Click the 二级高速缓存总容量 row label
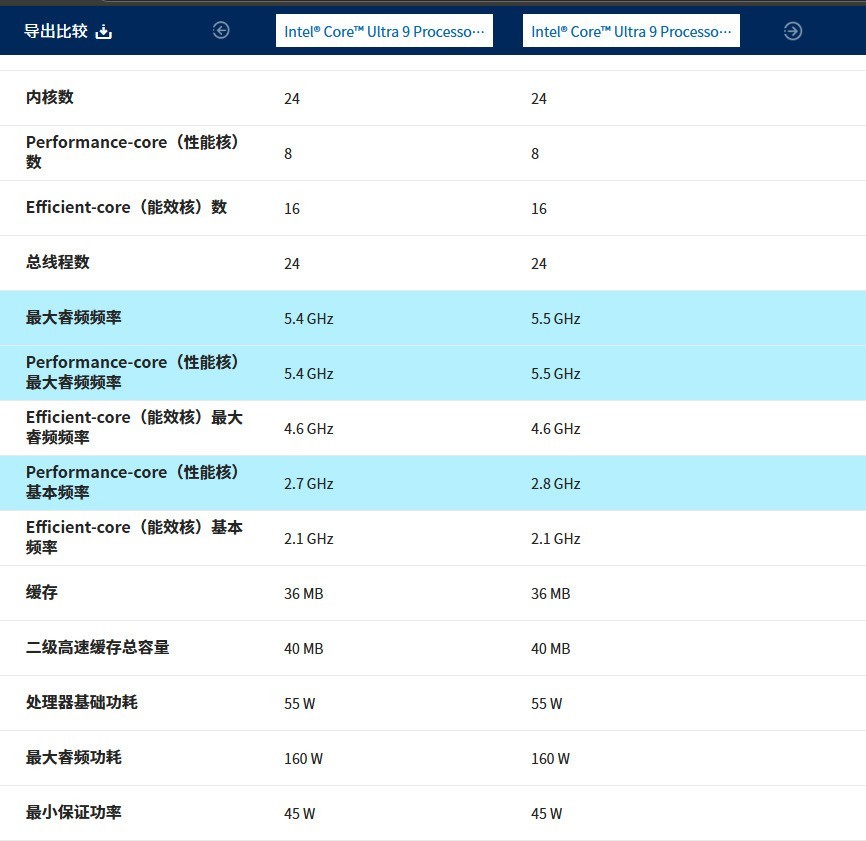866x841 pixels. tap(98, 648)
